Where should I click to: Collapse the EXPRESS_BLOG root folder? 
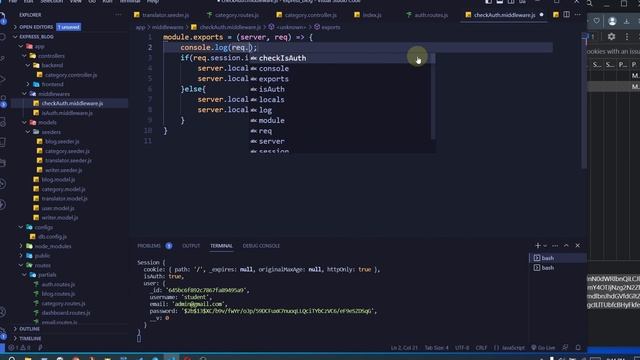[36, 37]
